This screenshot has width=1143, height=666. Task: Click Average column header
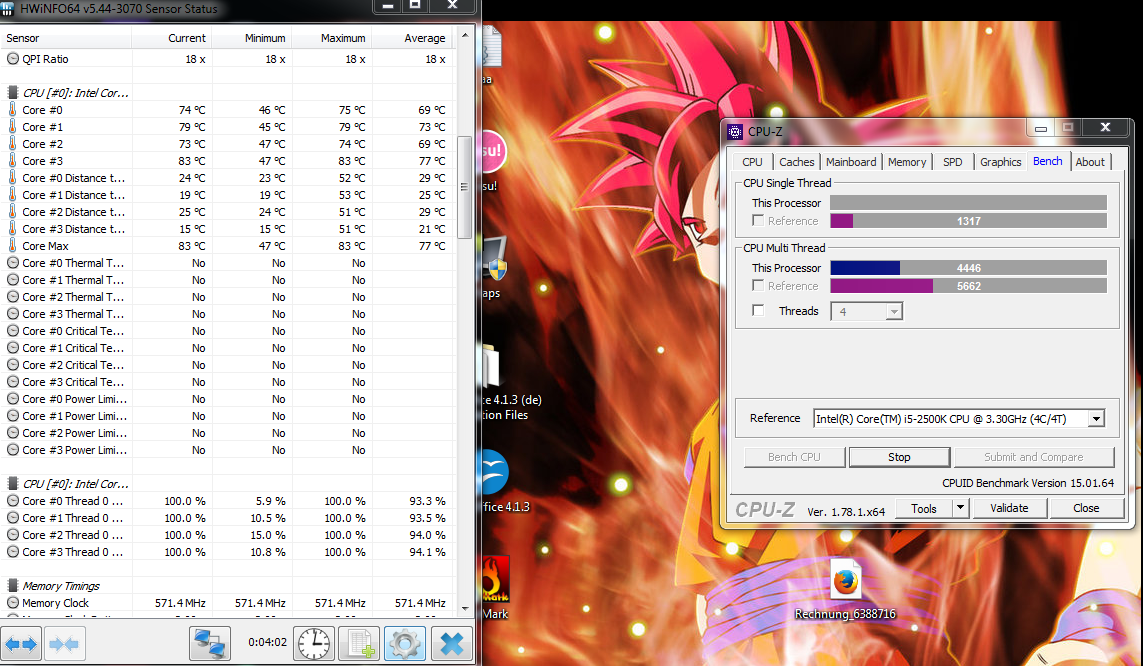point(413,38)
